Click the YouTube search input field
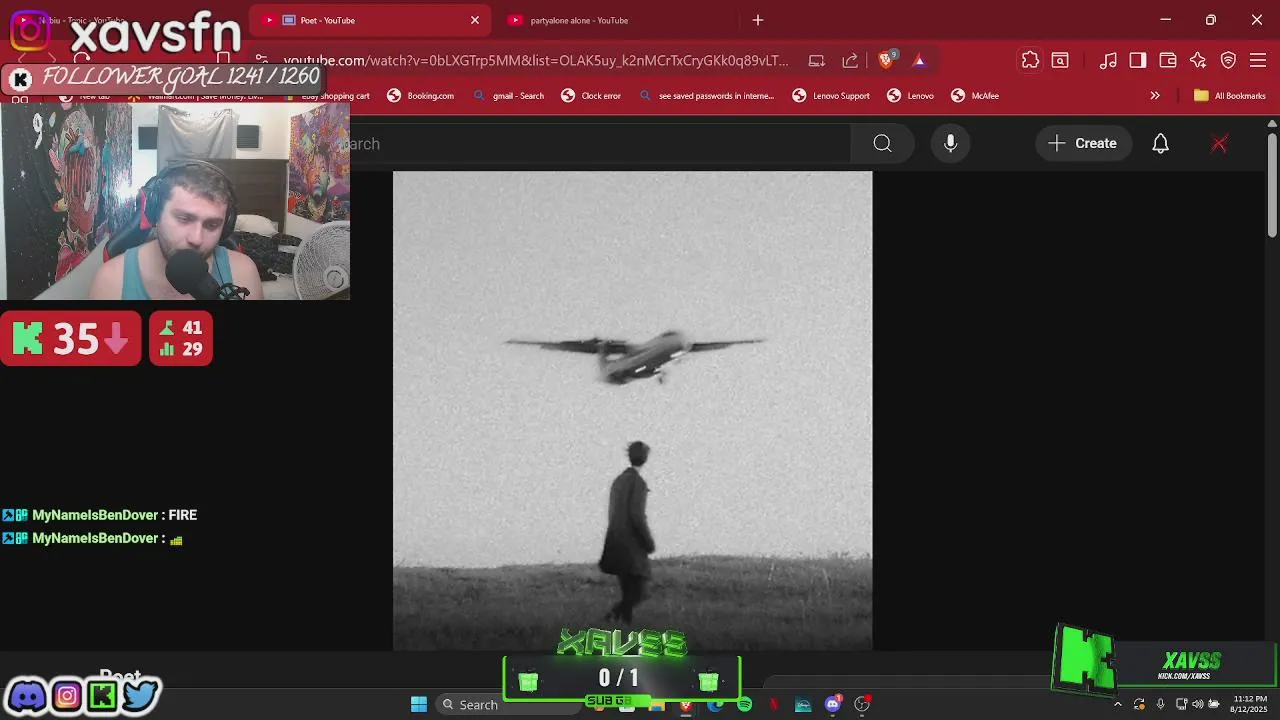 tap(600, 143)
